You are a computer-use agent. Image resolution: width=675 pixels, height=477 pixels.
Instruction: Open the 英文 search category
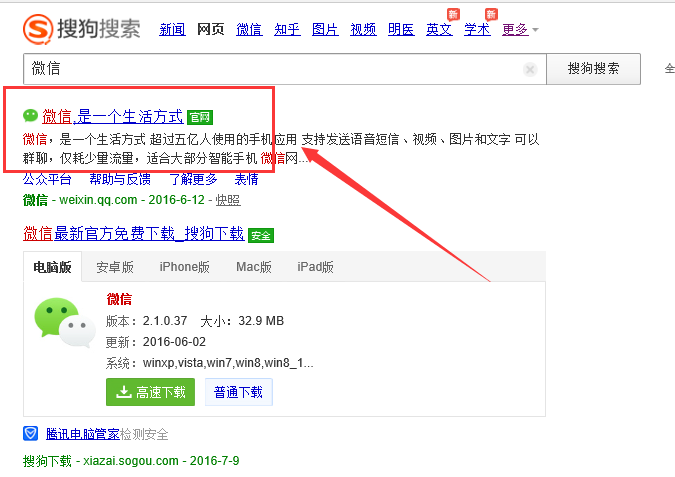439,29
